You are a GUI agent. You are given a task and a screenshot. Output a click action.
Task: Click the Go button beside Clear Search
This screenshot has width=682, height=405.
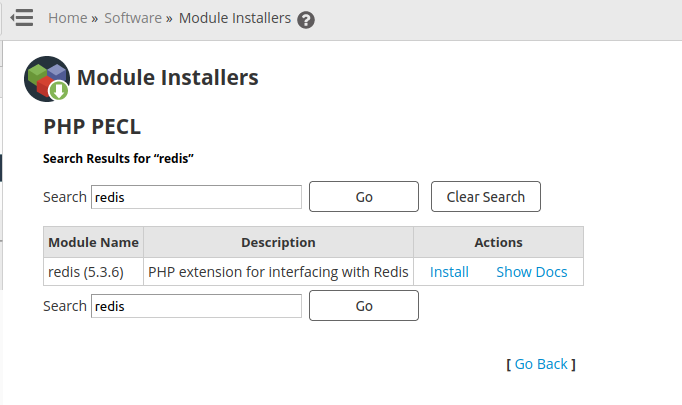coord(364,197)
